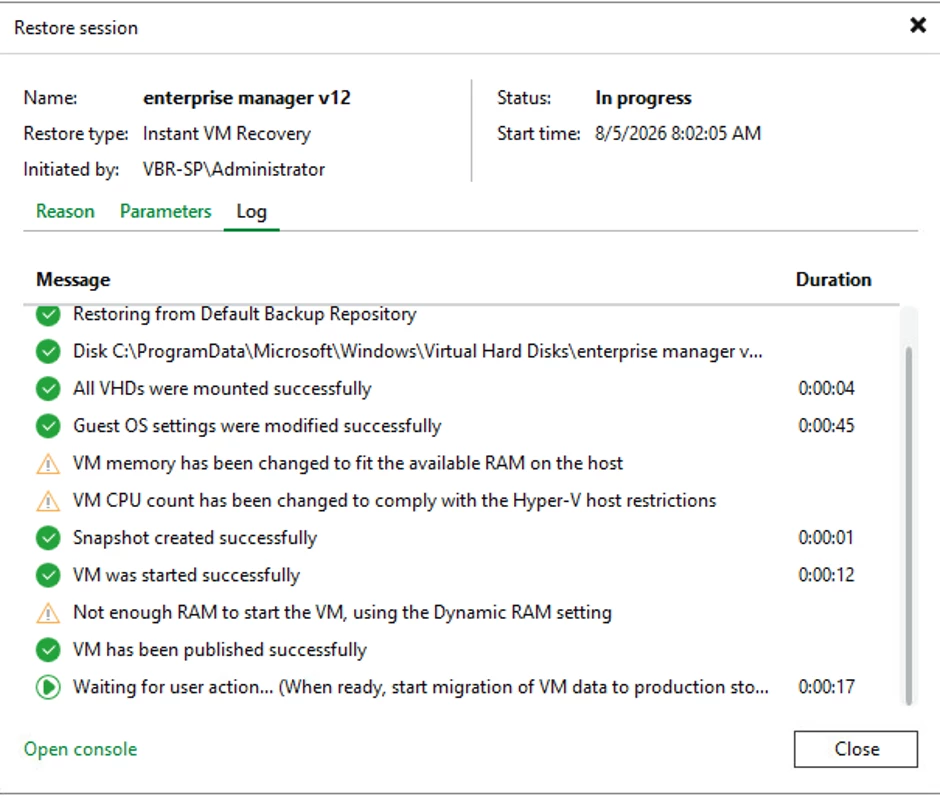Click duration value 0:00:12
This screenshot has height=799, width=940.
826,575
